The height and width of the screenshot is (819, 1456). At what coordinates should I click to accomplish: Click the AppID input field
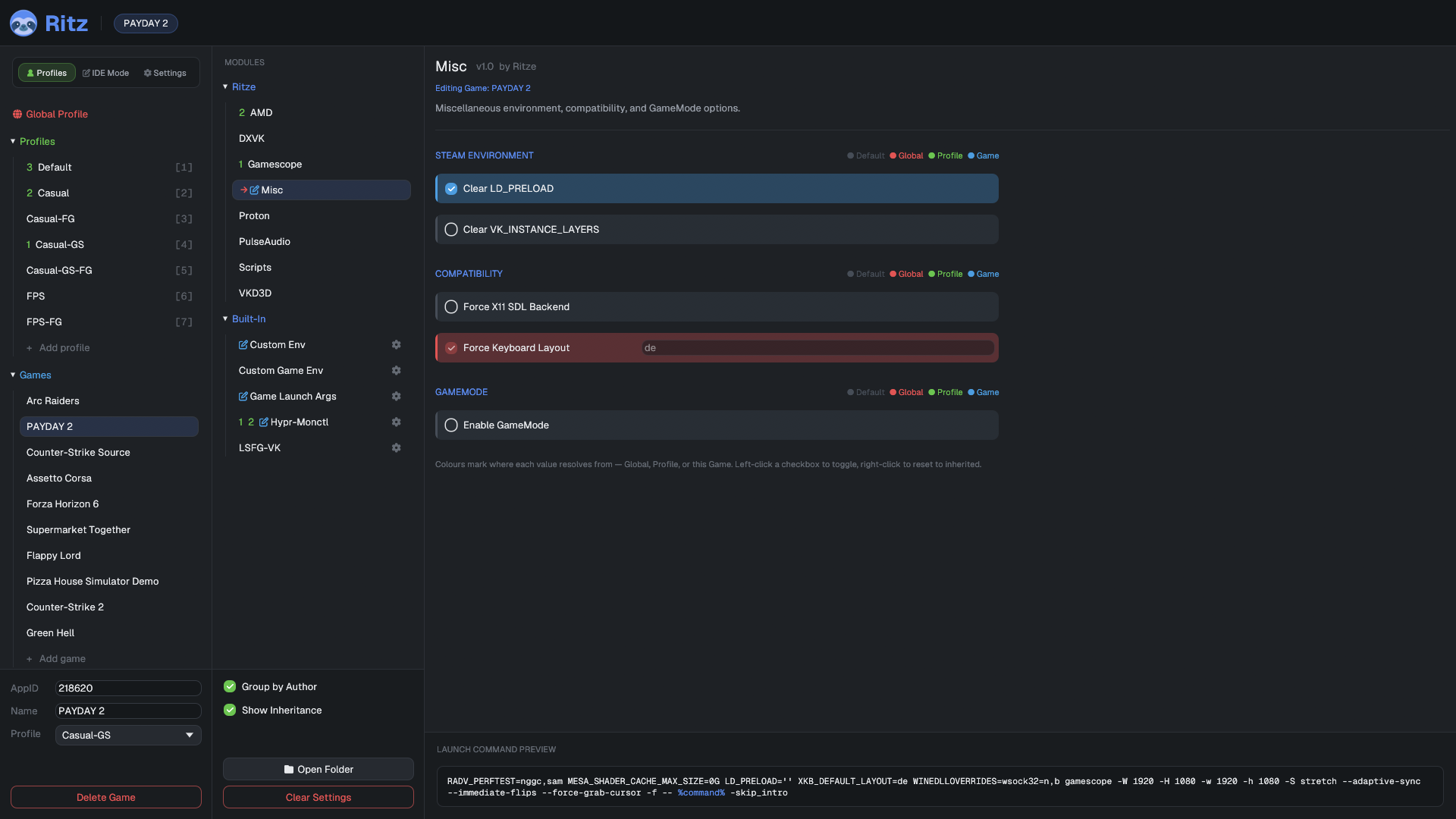[128, 688]
